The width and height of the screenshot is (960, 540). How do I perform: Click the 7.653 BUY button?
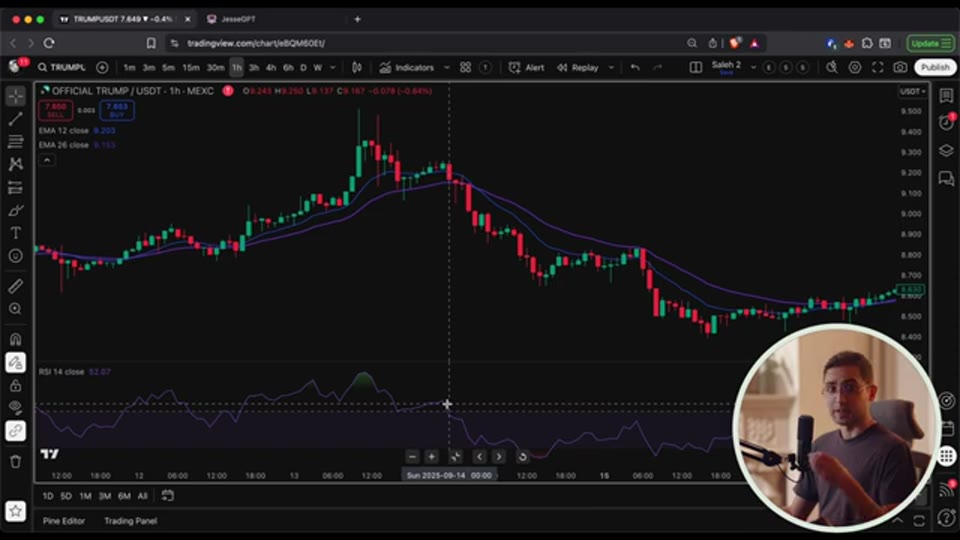(x=117, y=110)
